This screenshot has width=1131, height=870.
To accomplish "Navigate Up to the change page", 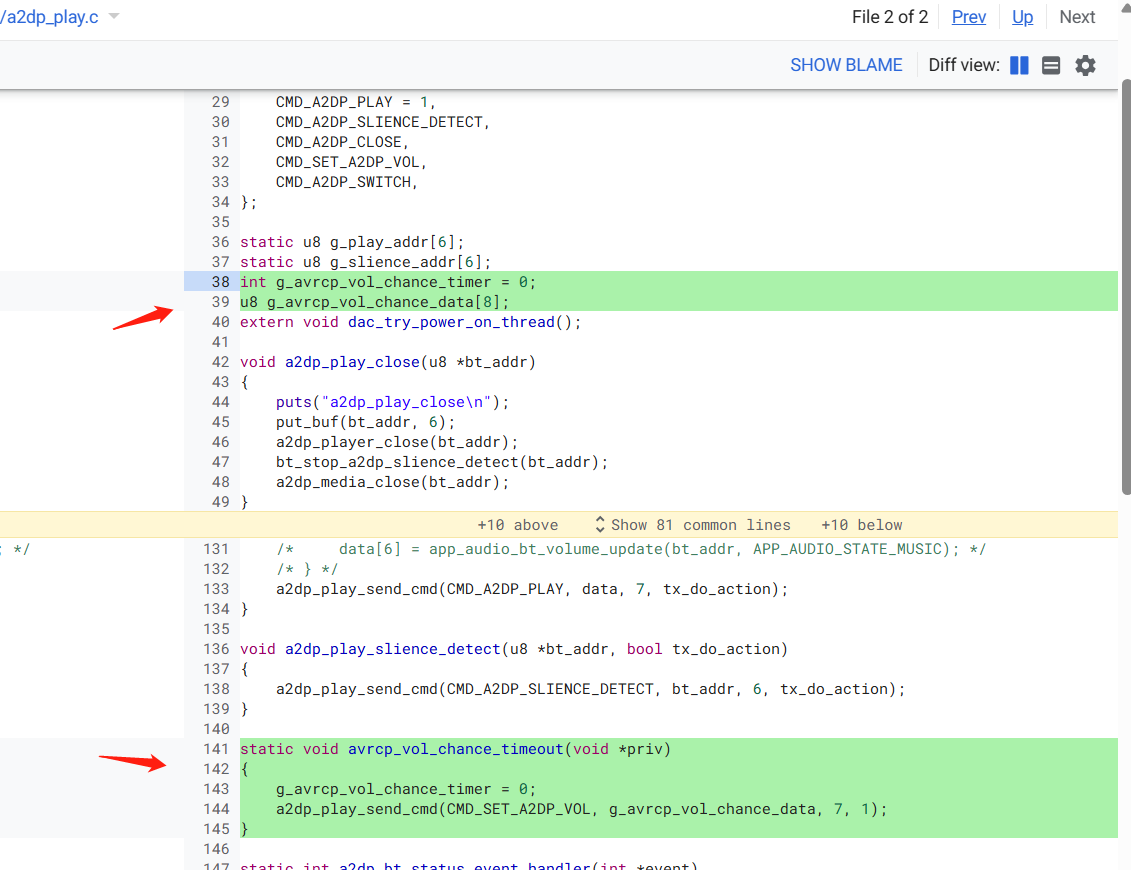I will coord(1022,17).
